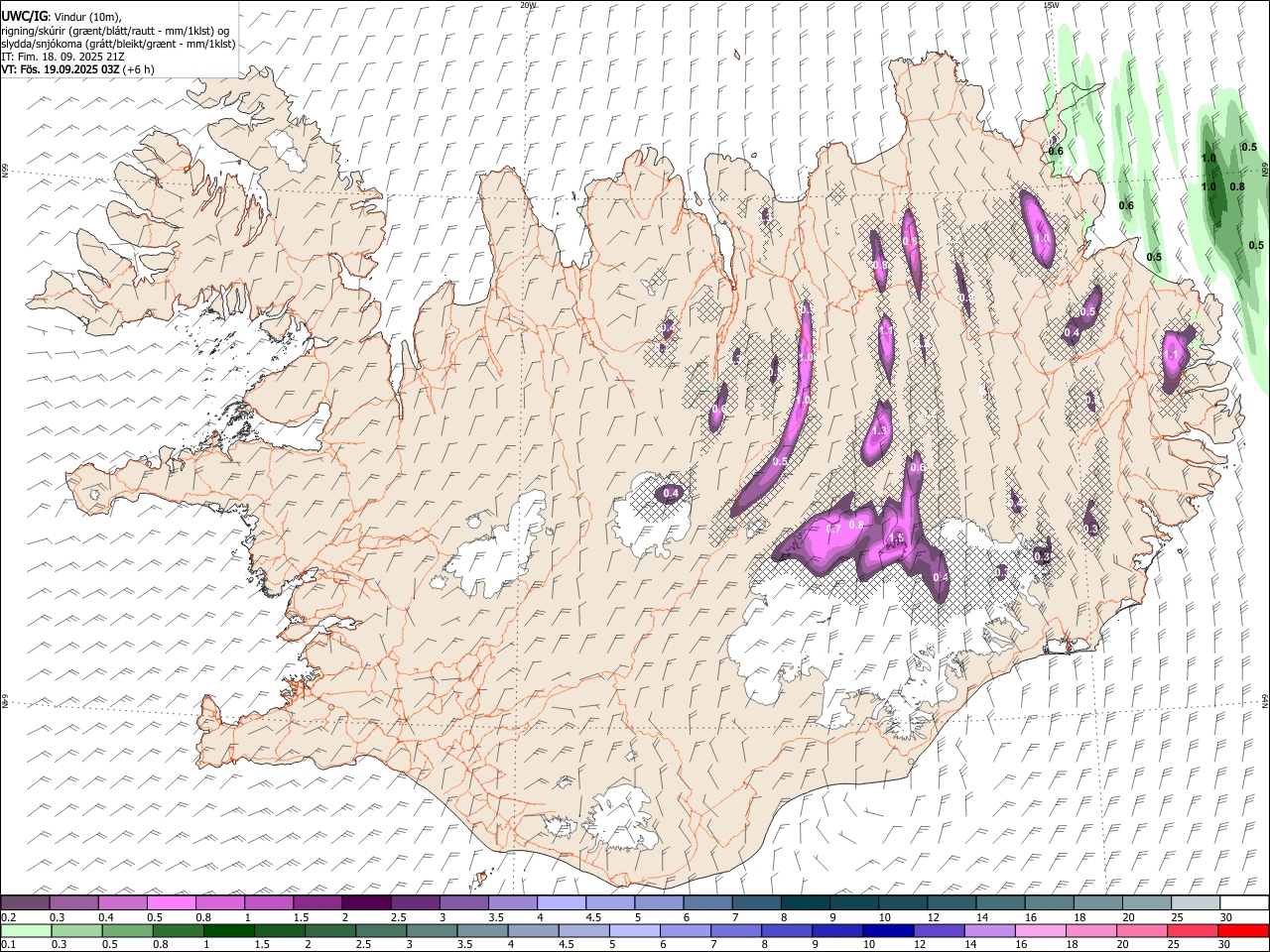Screen dimensions: 1270x952
Task: Select rain scale swatch between 4 and 4.5
Action: click(533, 930)
